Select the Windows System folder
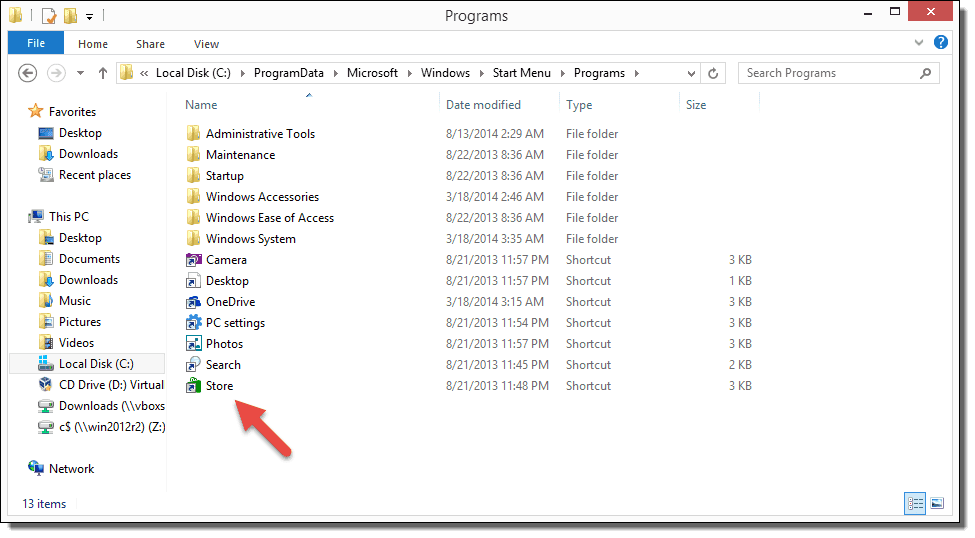Viewport: 975px width, 538px height. click(x=251, y=239)
